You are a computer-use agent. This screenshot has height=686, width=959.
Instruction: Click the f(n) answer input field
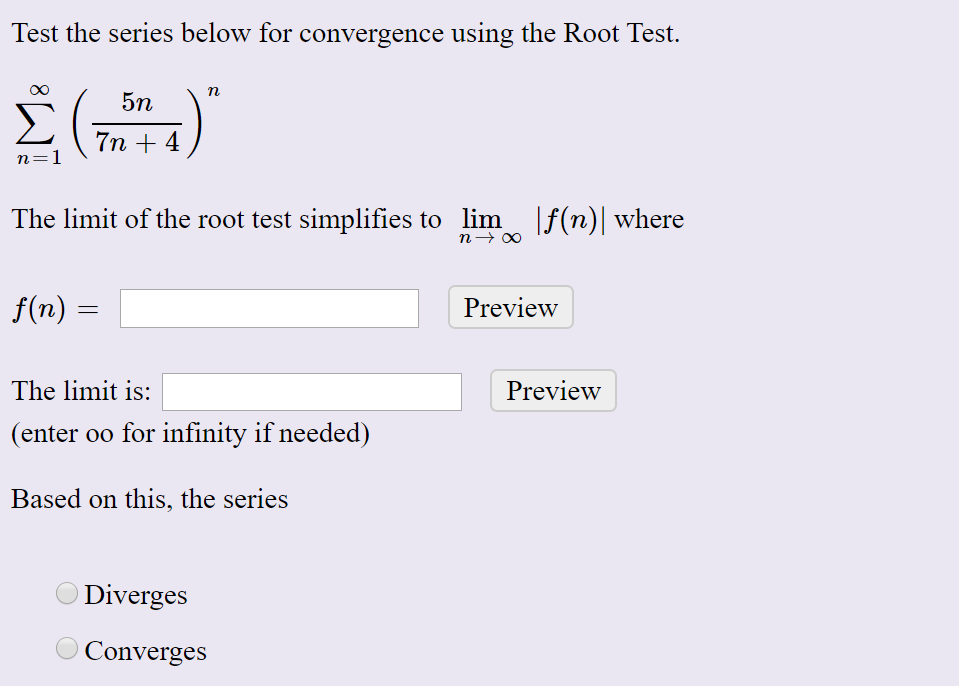click(x=268, y=308)
